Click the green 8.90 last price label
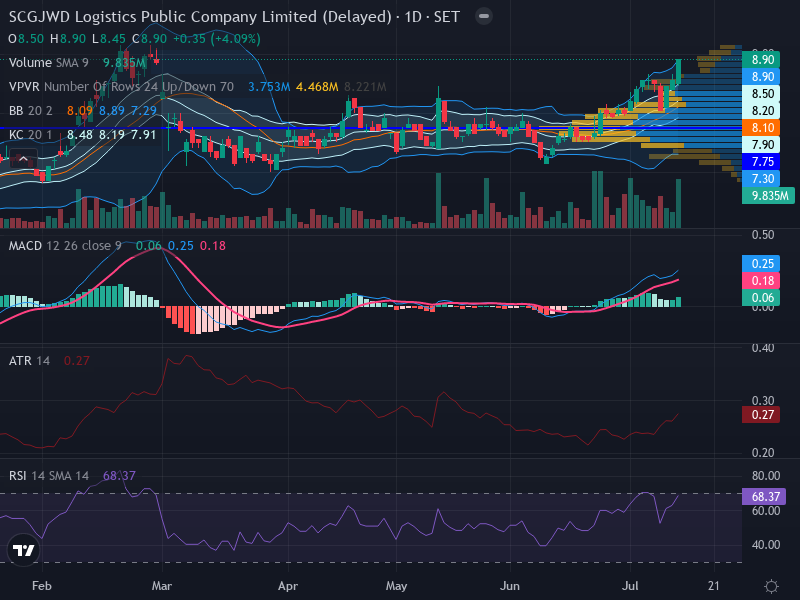800x600 pixels. 761,60
